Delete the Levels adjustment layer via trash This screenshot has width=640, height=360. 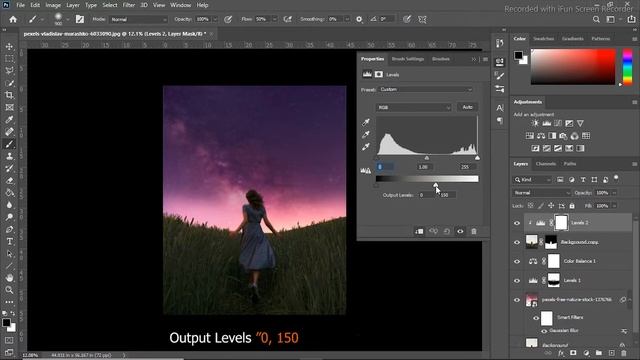coord(474,231)
